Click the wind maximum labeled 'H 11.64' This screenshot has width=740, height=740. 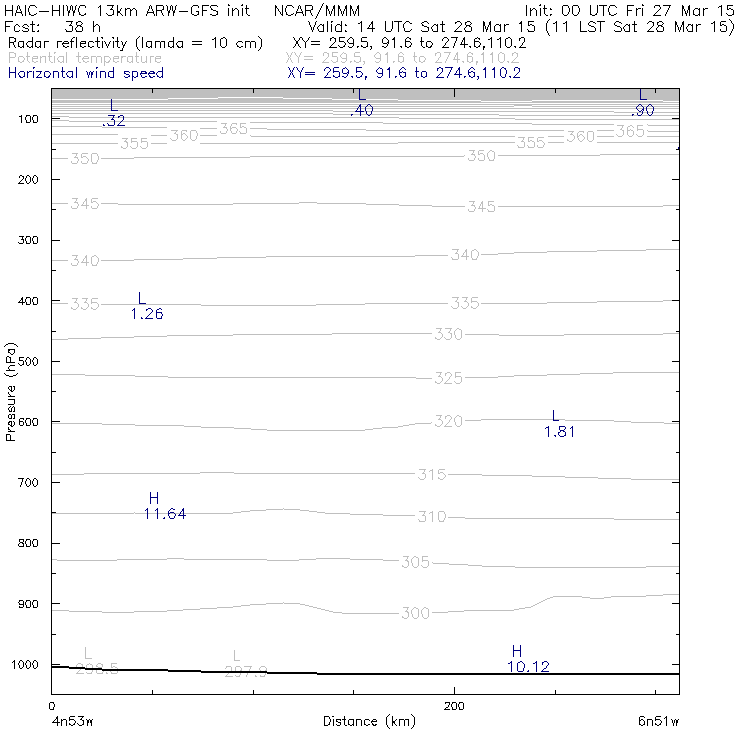point(165,506)
